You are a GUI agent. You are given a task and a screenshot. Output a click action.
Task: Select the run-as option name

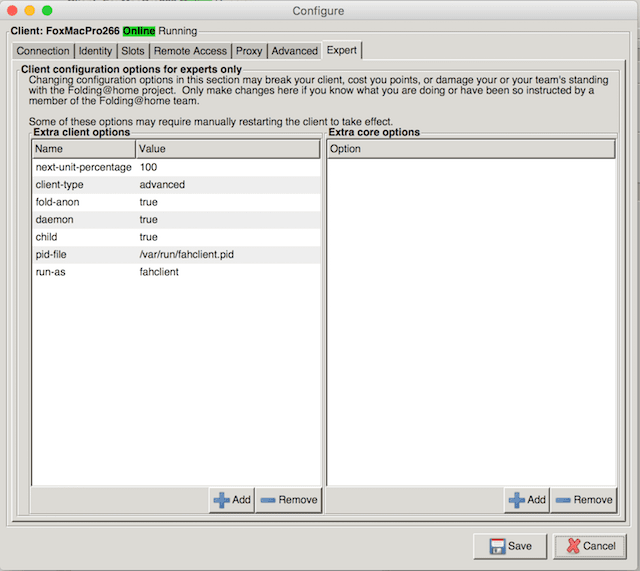51,272
